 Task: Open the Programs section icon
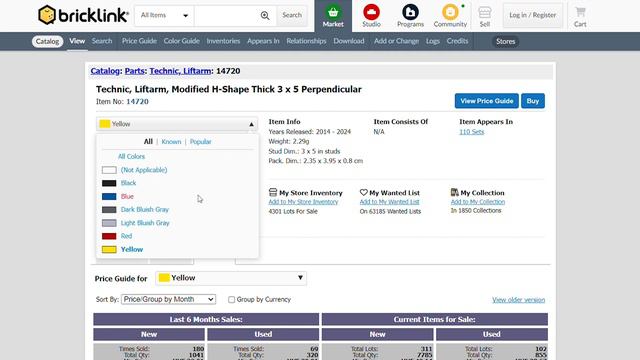click(x=410, y=12)
